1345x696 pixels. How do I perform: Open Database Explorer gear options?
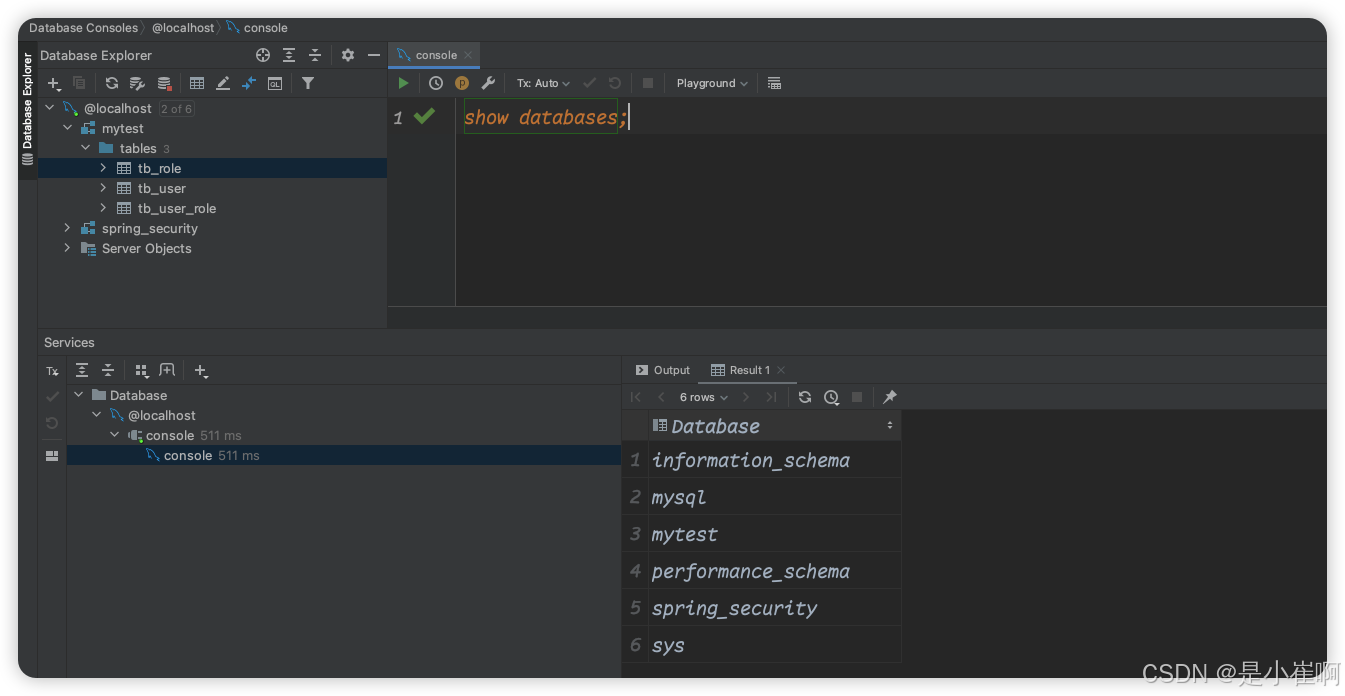click(348, 55)
